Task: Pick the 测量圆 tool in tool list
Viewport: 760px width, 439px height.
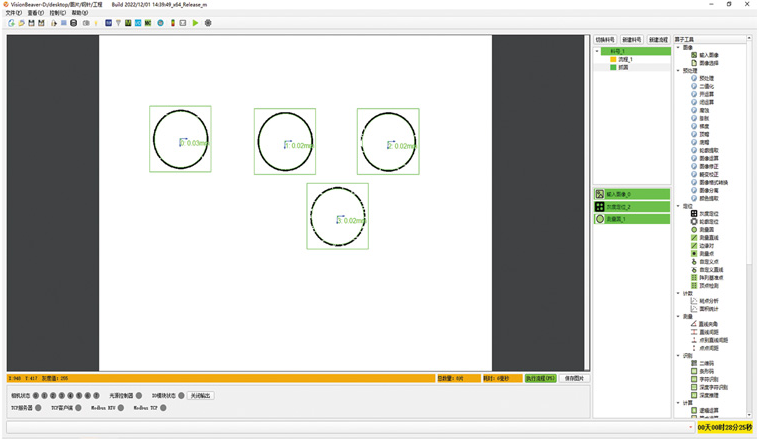Action: pyautogui.click(x=706, y=229)
